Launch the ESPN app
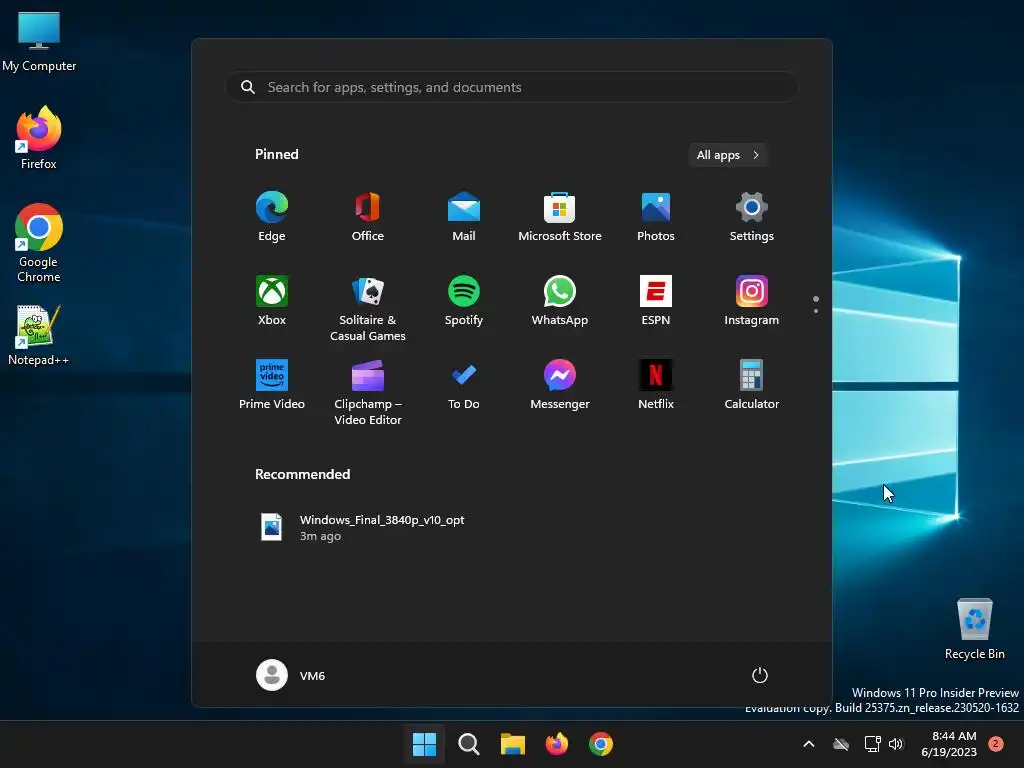This screenshot has width=1024, height=768. point(656,301)
